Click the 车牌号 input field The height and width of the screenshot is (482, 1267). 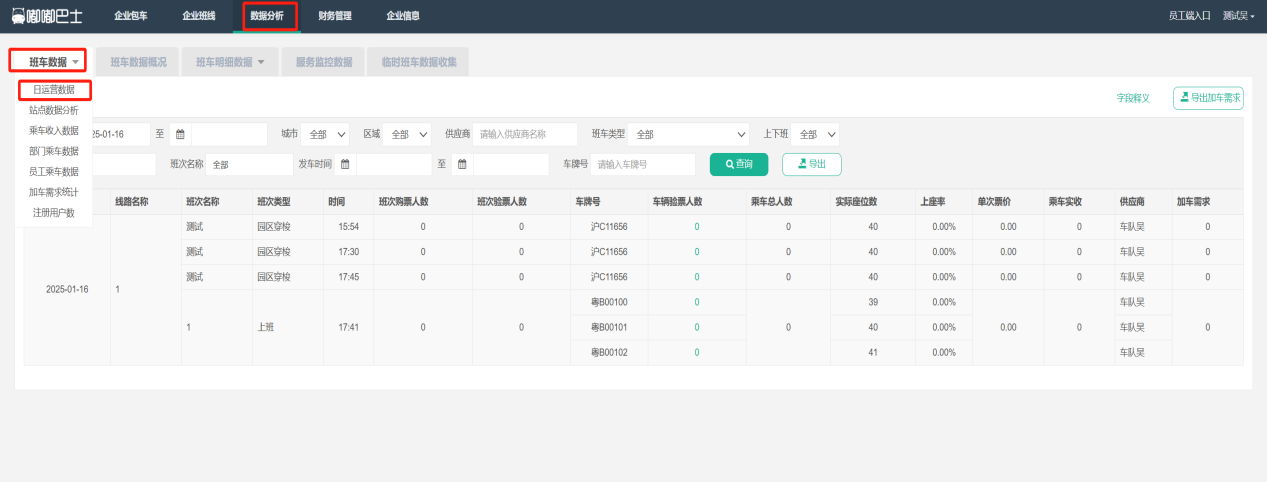[643, 164]
